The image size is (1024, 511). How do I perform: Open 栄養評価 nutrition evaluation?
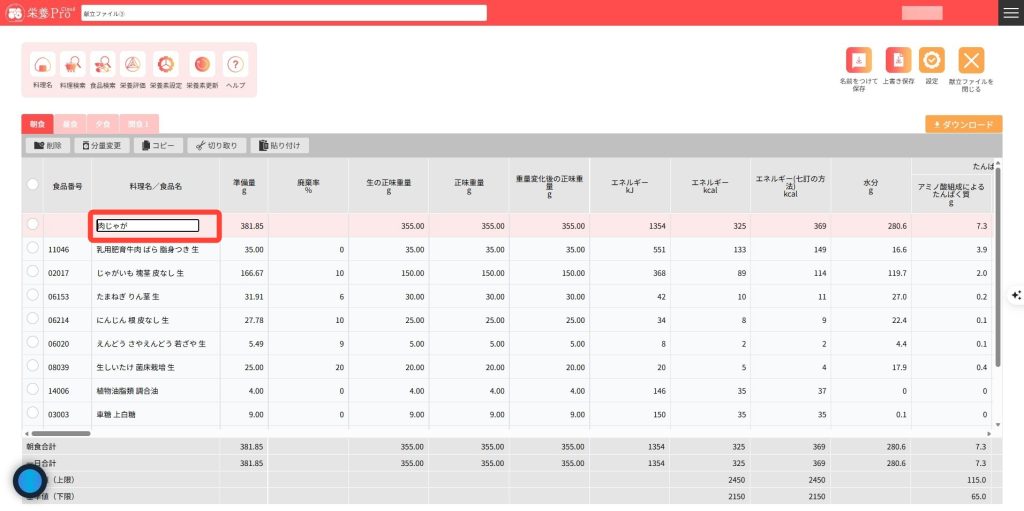[x=133, y=66]
